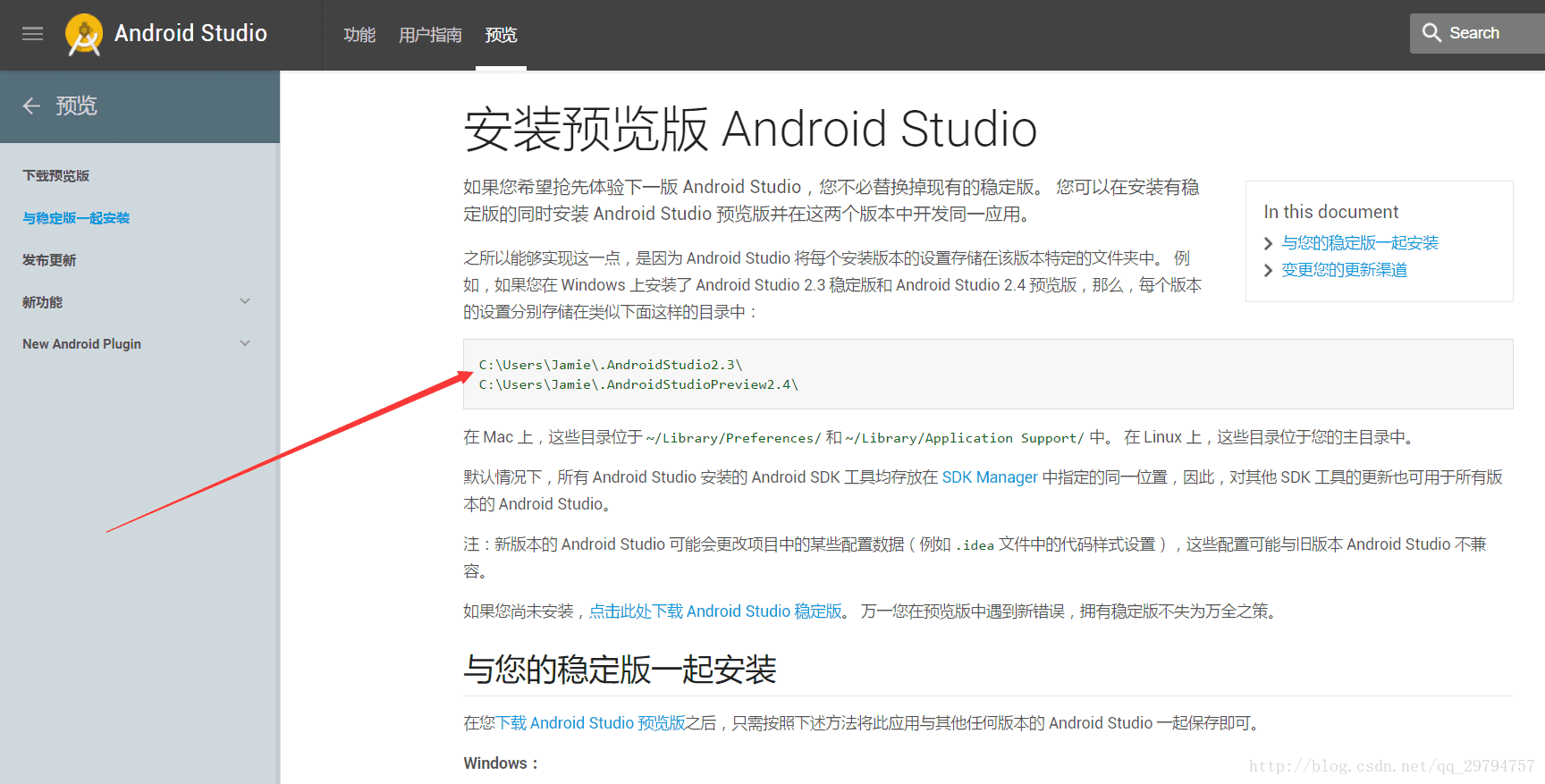Open 下载预览版 in the sidebar

coord(55,176)
